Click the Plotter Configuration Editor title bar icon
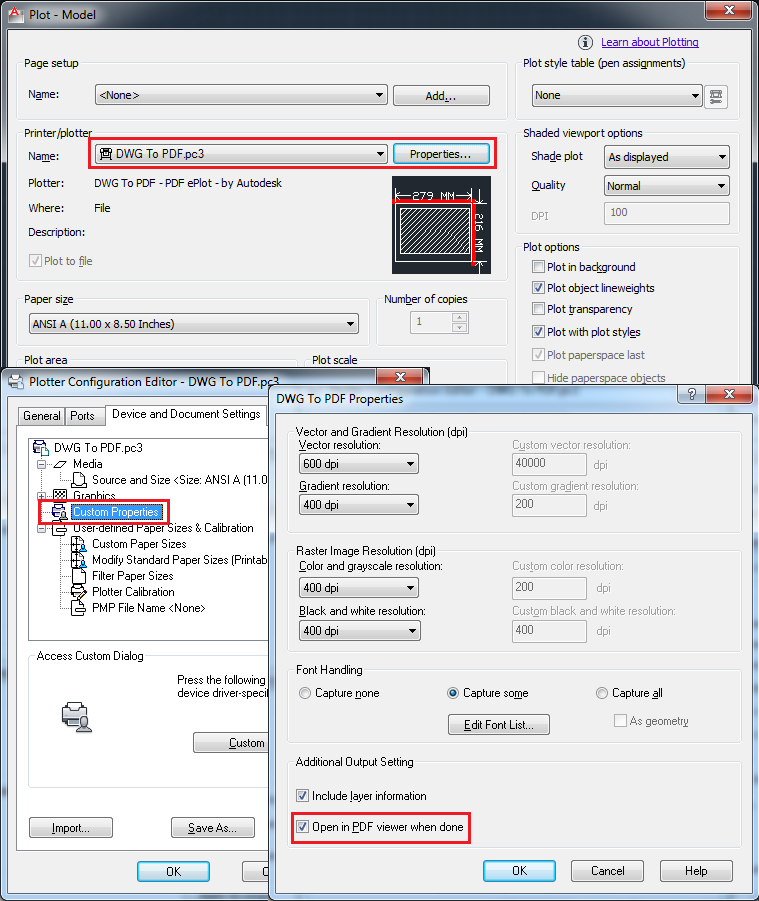Viewport: 759px width, 901px height. click(16, 382)
